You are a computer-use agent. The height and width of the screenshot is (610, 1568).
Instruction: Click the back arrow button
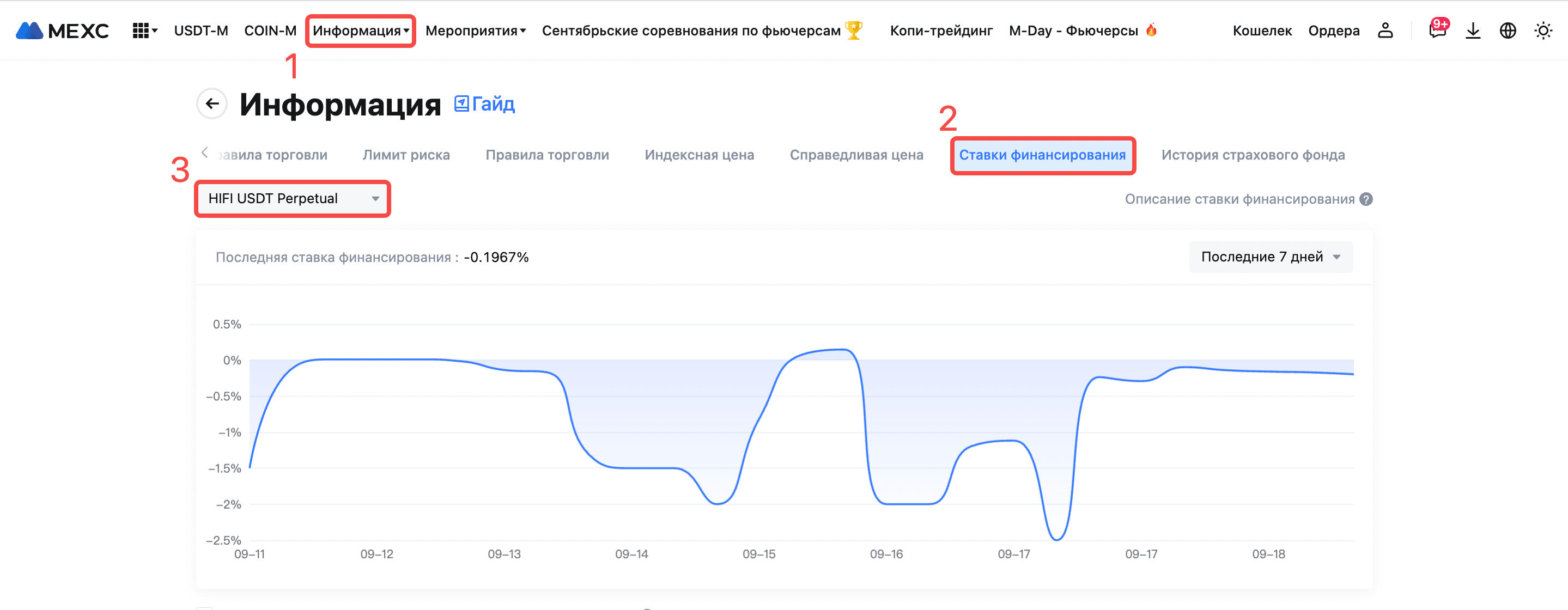[x=212, y=104]
